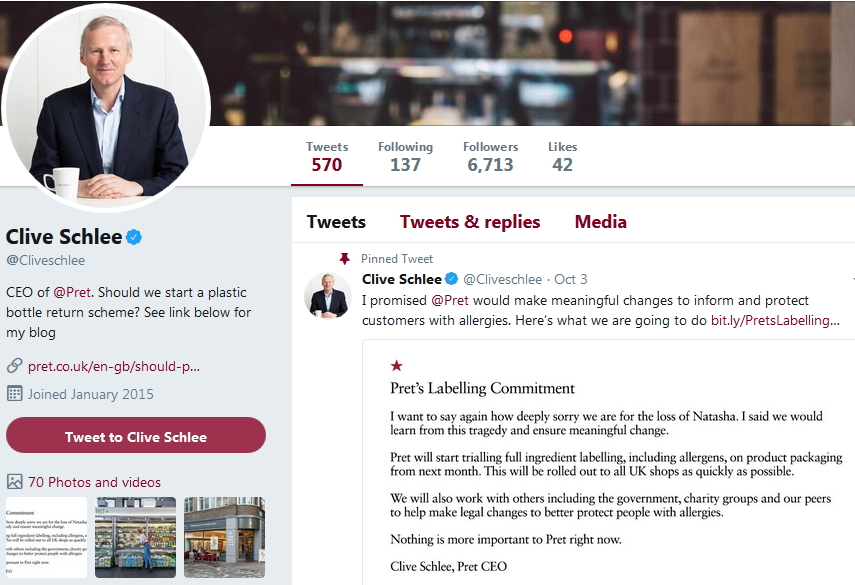Click the verified badge in pinned tweet

[451, 279]
